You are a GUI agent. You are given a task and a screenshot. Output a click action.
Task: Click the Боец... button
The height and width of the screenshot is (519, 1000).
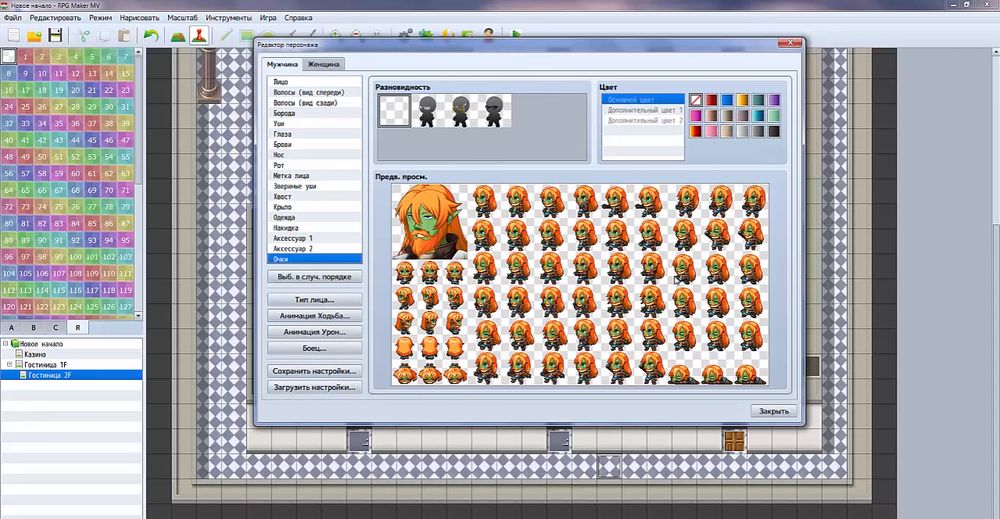[x=315, y=348]
